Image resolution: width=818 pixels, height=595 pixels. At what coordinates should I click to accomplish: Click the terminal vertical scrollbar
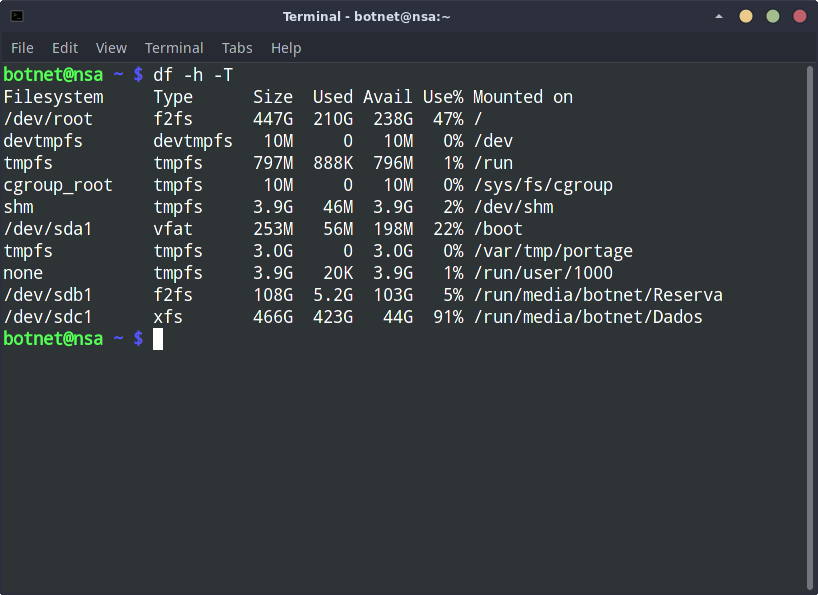pyautogui.click(x=810, y=329)
